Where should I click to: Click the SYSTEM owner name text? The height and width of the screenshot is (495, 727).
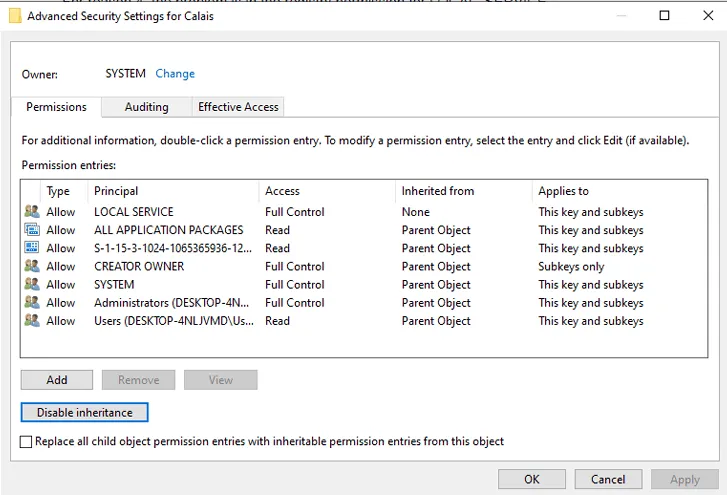(x=125, y=74)
